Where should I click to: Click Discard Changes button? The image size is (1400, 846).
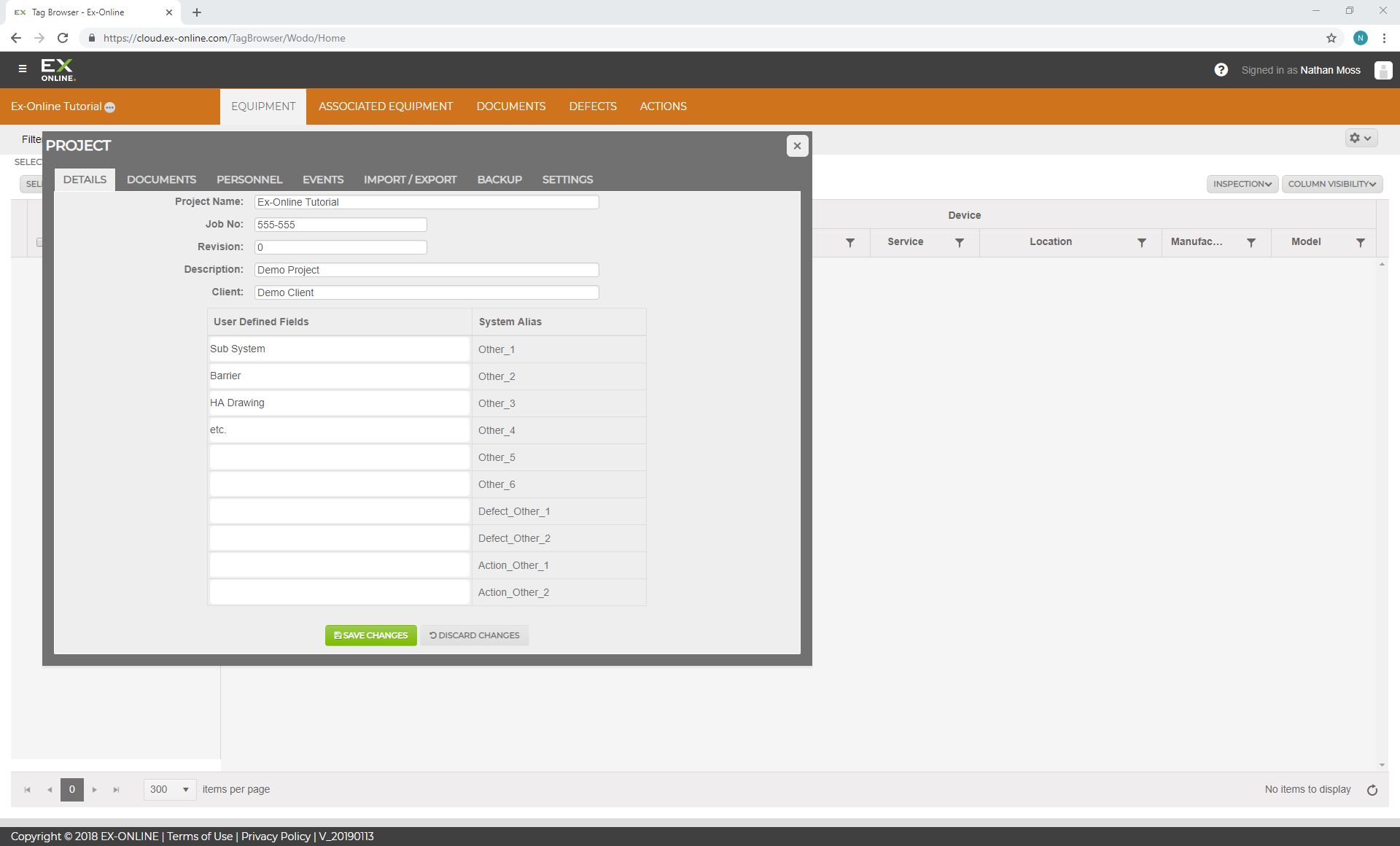pos(474,635)
